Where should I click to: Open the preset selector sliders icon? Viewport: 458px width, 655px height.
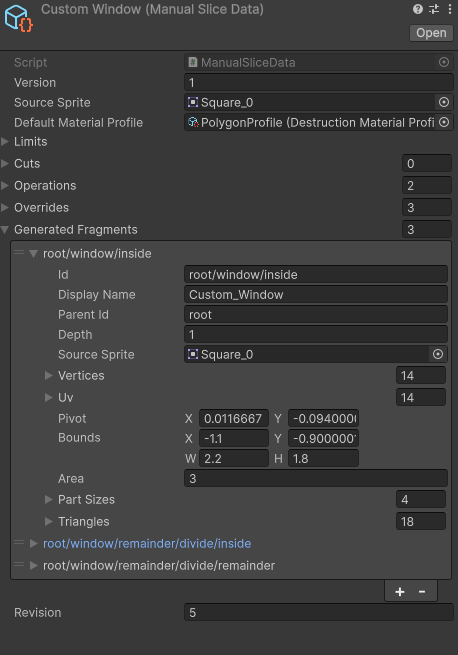434,9
